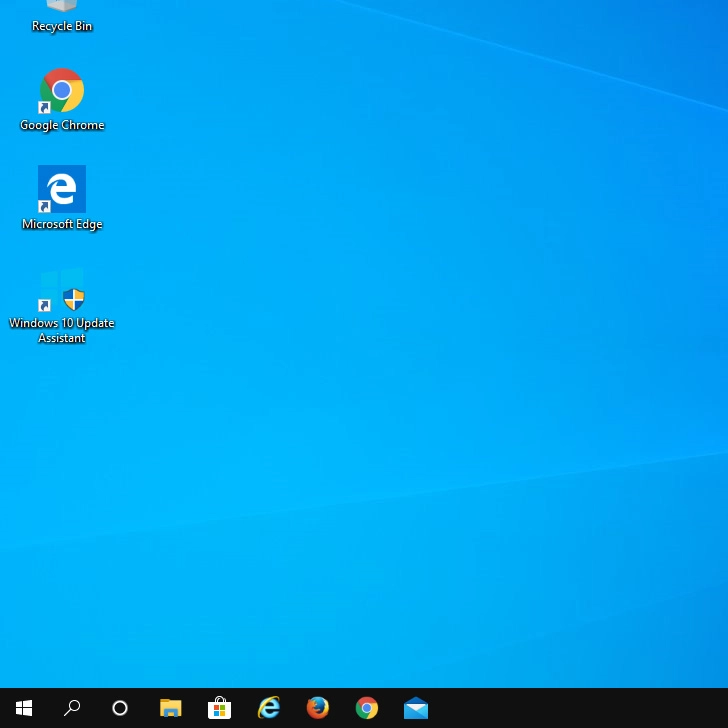
Task: Click empty taskbar space right of Mail
Action: point(580,708)
